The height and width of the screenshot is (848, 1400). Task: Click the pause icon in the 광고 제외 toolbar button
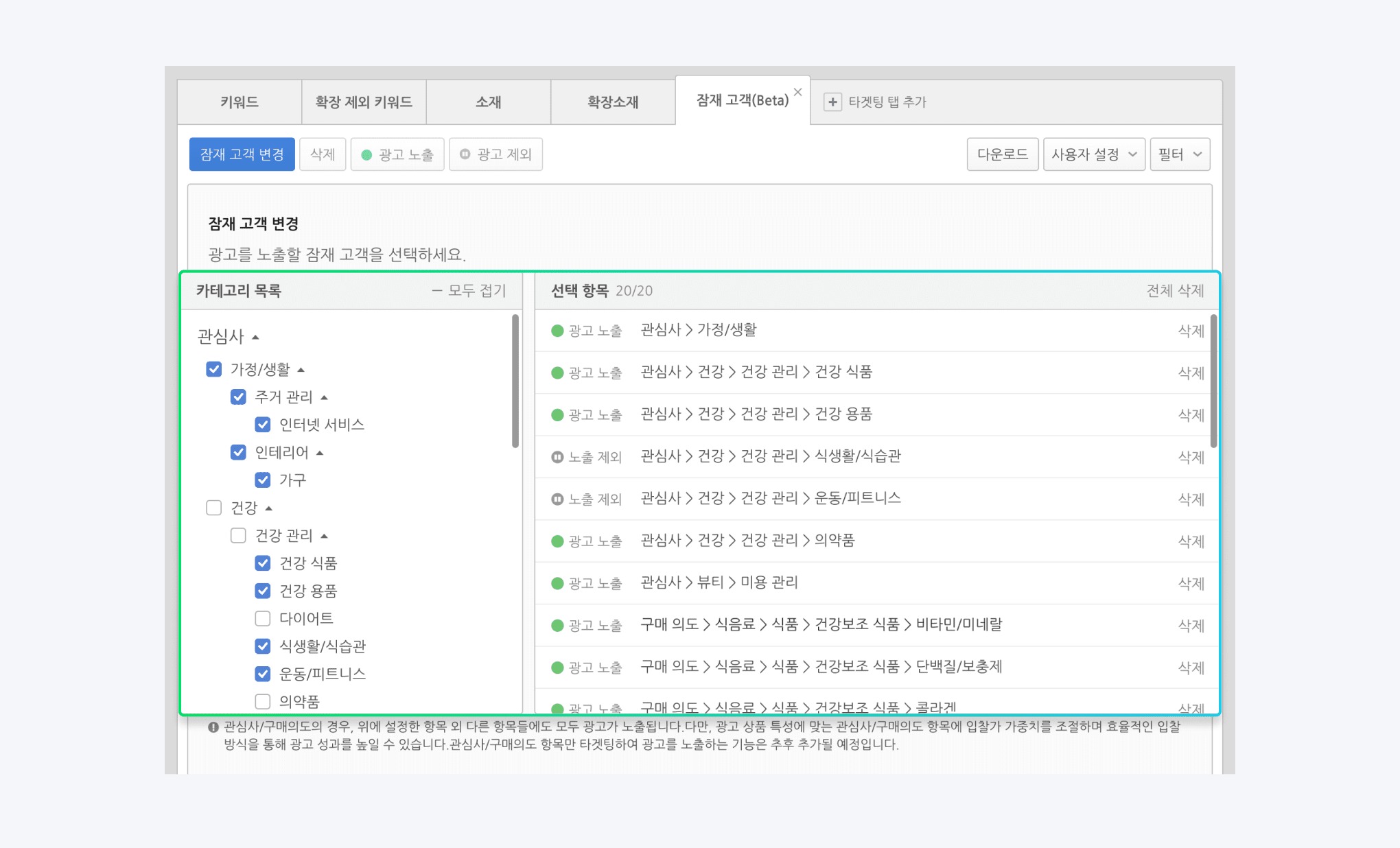click(465, 154)
